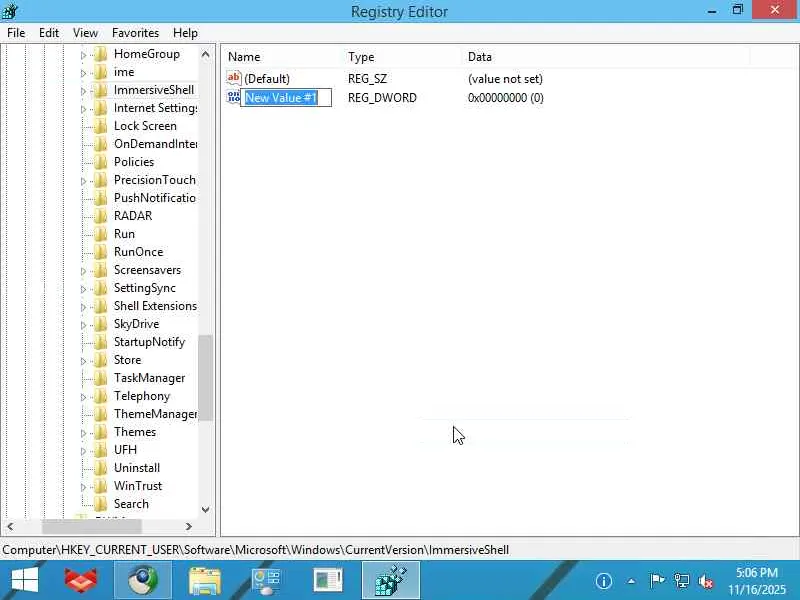Expand the Screensavers key
This screenshot has height=600, width=800.
tap(83, 271)
